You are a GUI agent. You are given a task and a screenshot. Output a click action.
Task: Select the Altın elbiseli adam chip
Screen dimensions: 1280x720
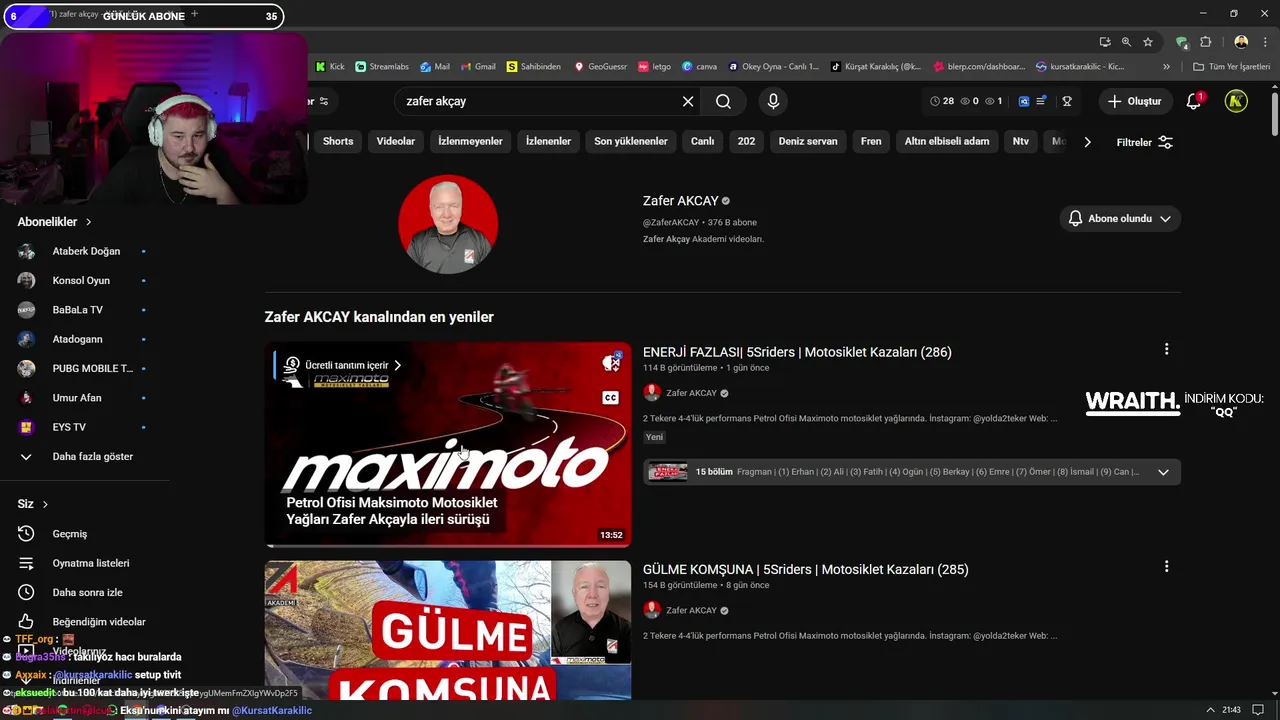pyautogui.click(x=947, y=141)
